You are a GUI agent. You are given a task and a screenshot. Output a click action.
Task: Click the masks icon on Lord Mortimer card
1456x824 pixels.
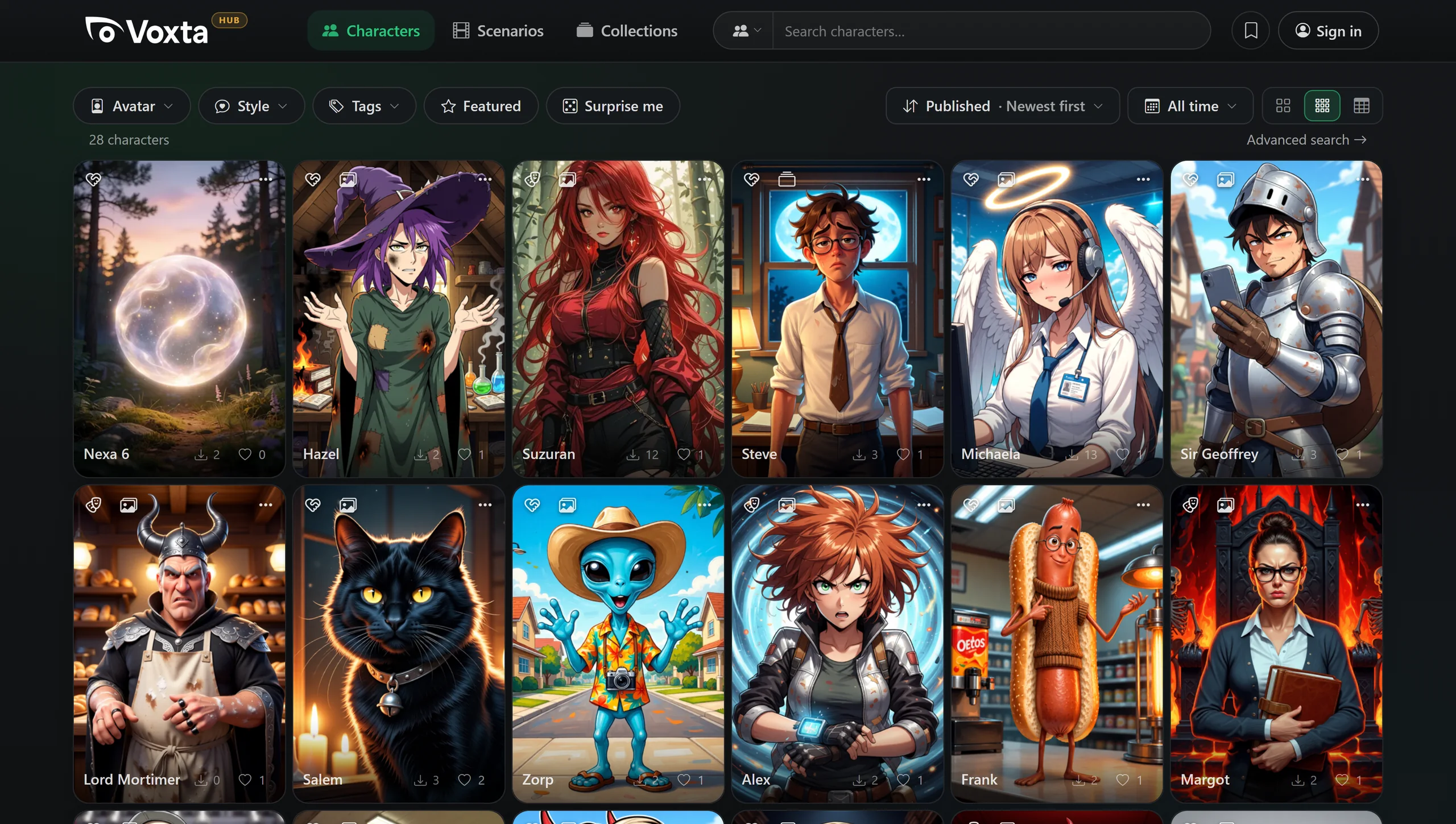[94, 505]
